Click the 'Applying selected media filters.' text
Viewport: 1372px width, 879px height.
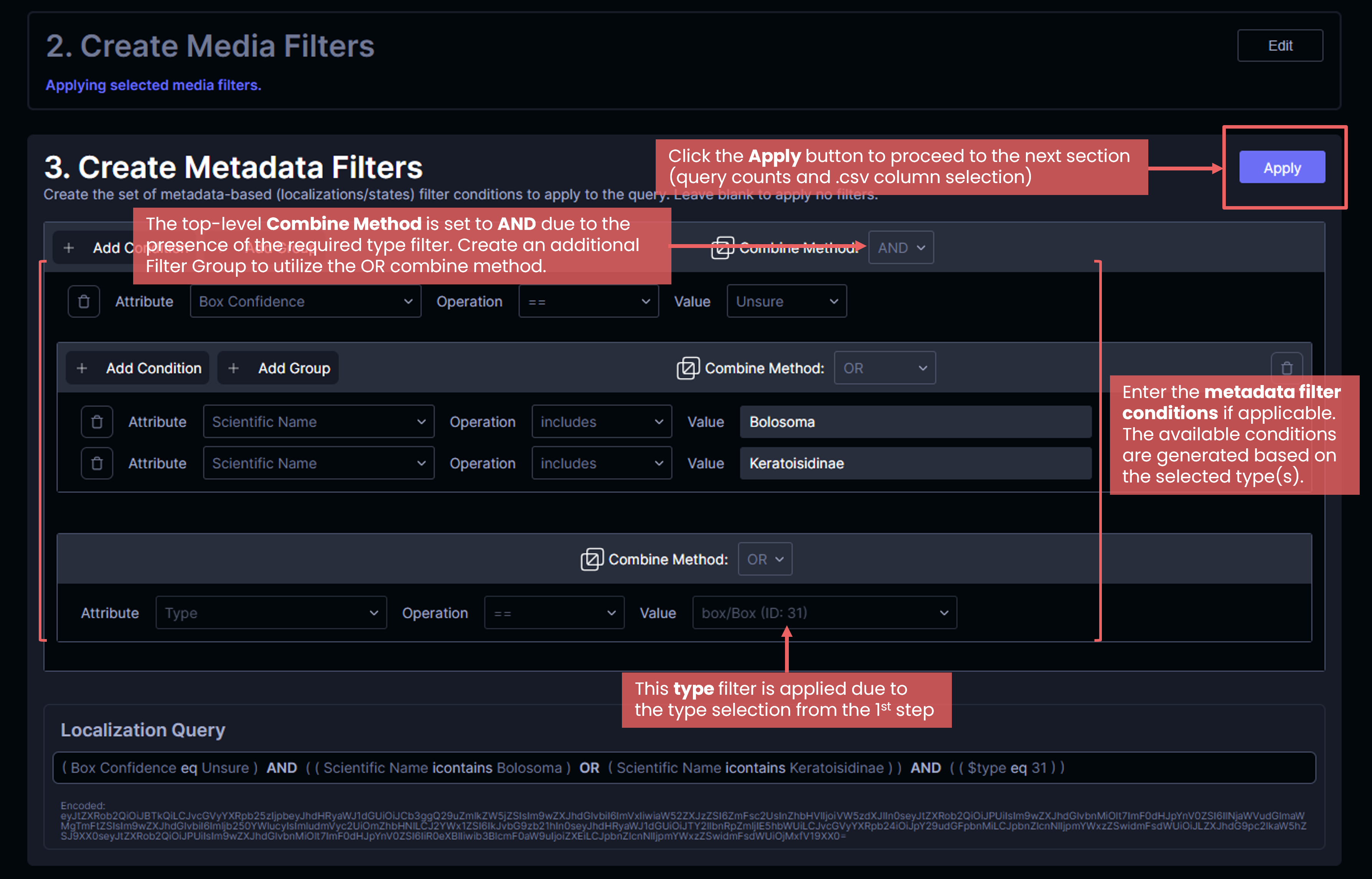153,85
